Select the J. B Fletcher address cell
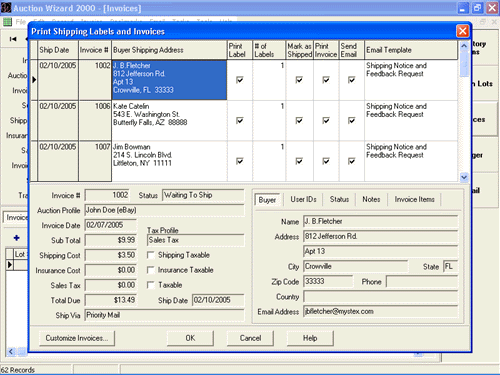 click(169, 80)
